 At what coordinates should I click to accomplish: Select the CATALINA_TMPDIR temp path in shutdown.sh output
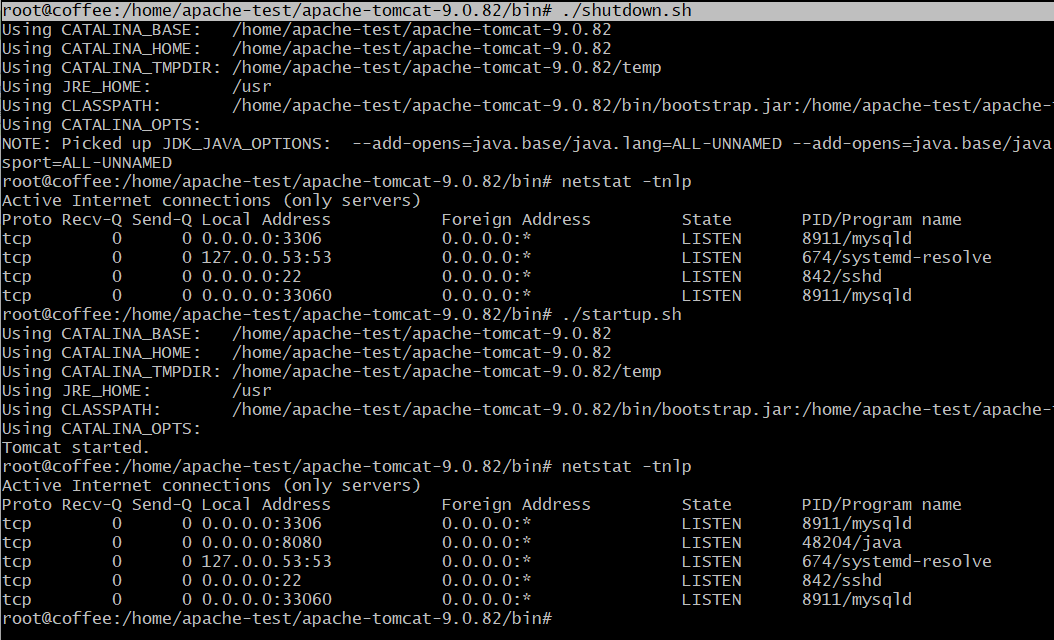pyautogui.click(x=446, y=68)
